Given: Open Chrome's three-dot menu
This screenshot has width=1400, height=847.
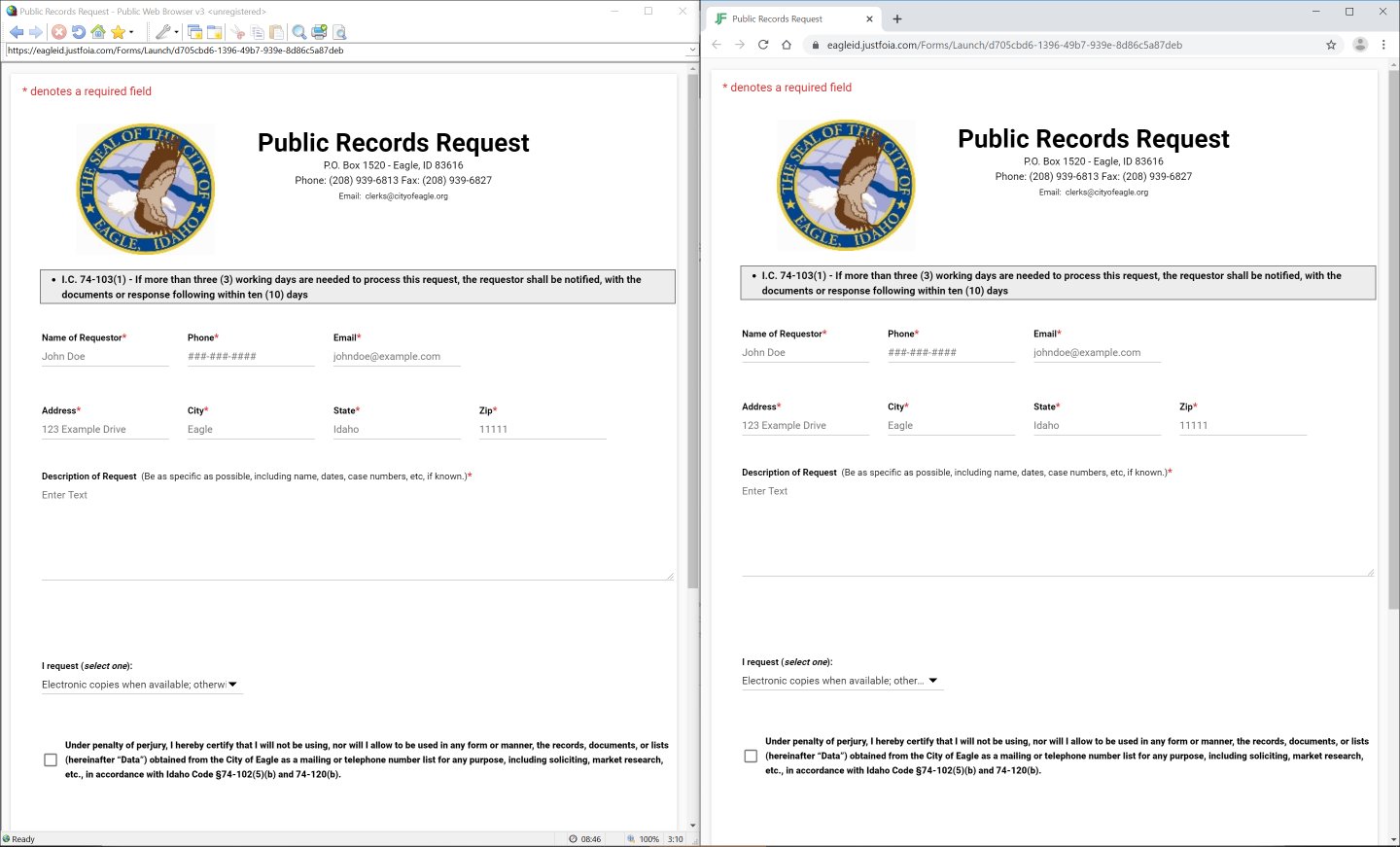Looking at the screenshot, I should point(1383,45).
